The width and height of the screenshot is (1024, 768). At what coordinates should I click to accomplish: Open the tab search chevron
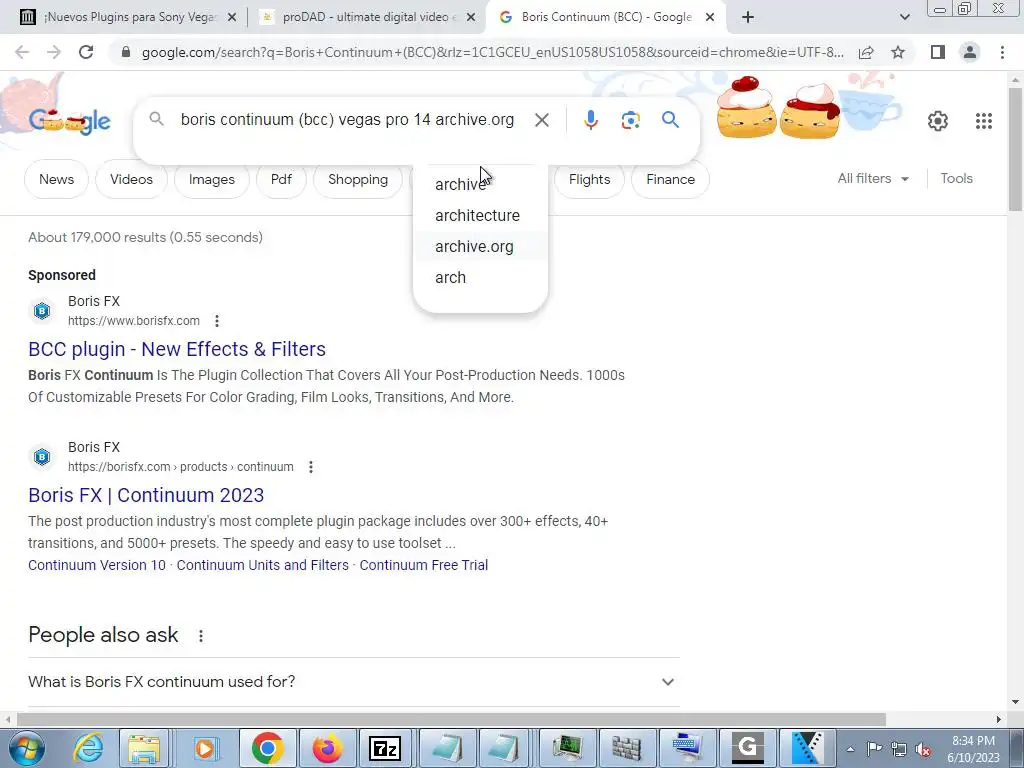[904, 17]
